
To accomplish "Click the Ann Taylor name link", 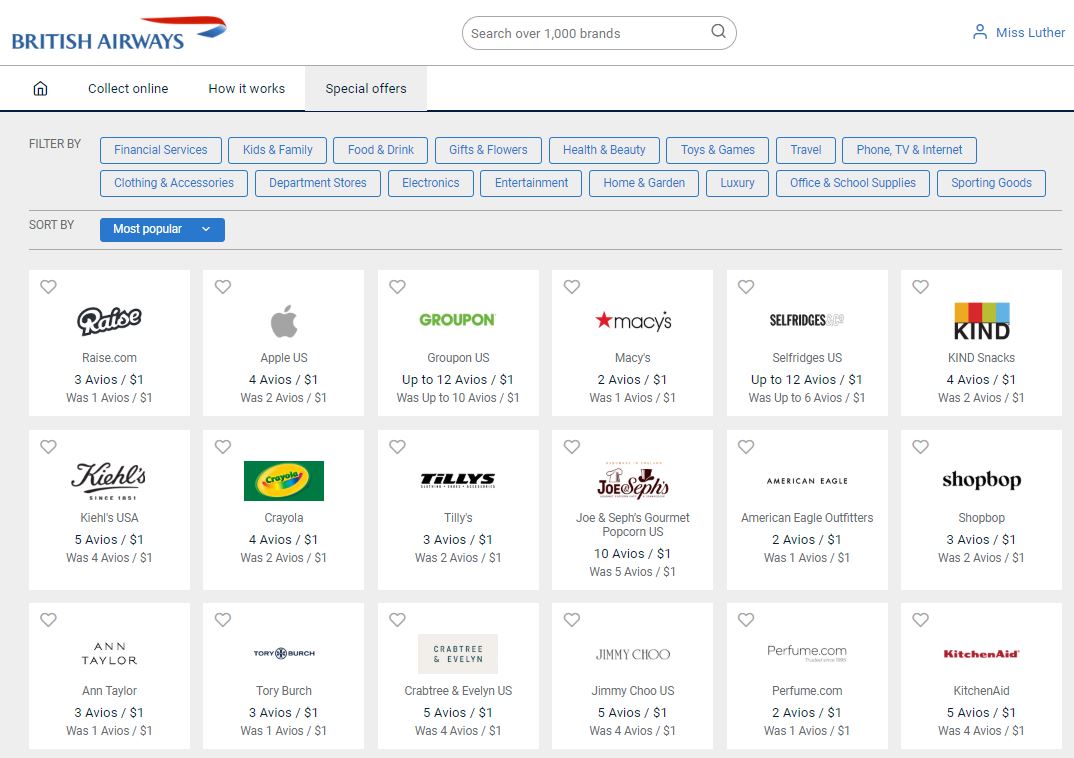I will click(110, 691).
